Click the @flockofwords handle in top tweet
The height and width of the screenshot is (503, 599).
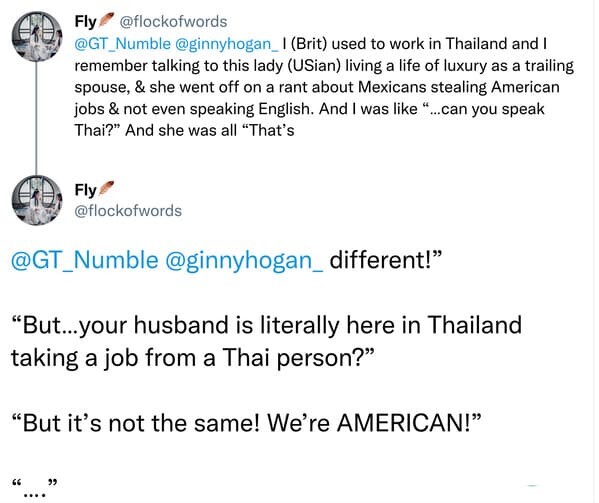173,22
